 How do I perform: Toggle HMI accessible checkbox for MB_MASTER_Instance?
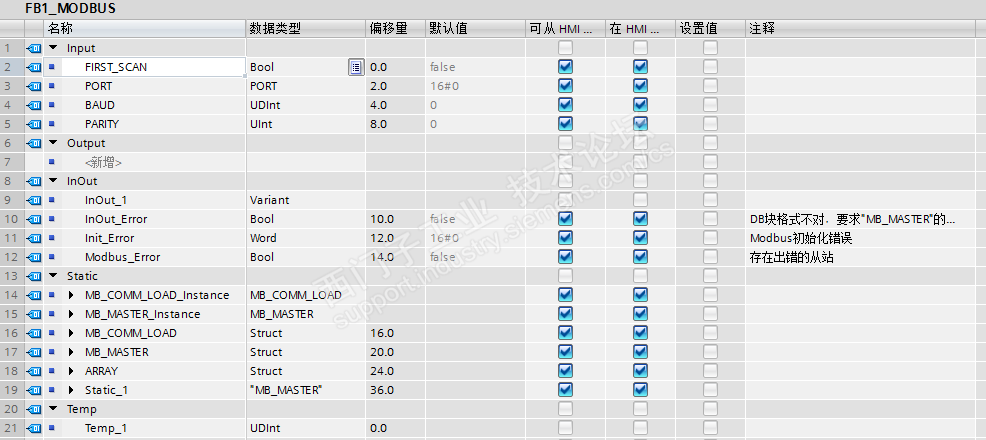[565, 314]
